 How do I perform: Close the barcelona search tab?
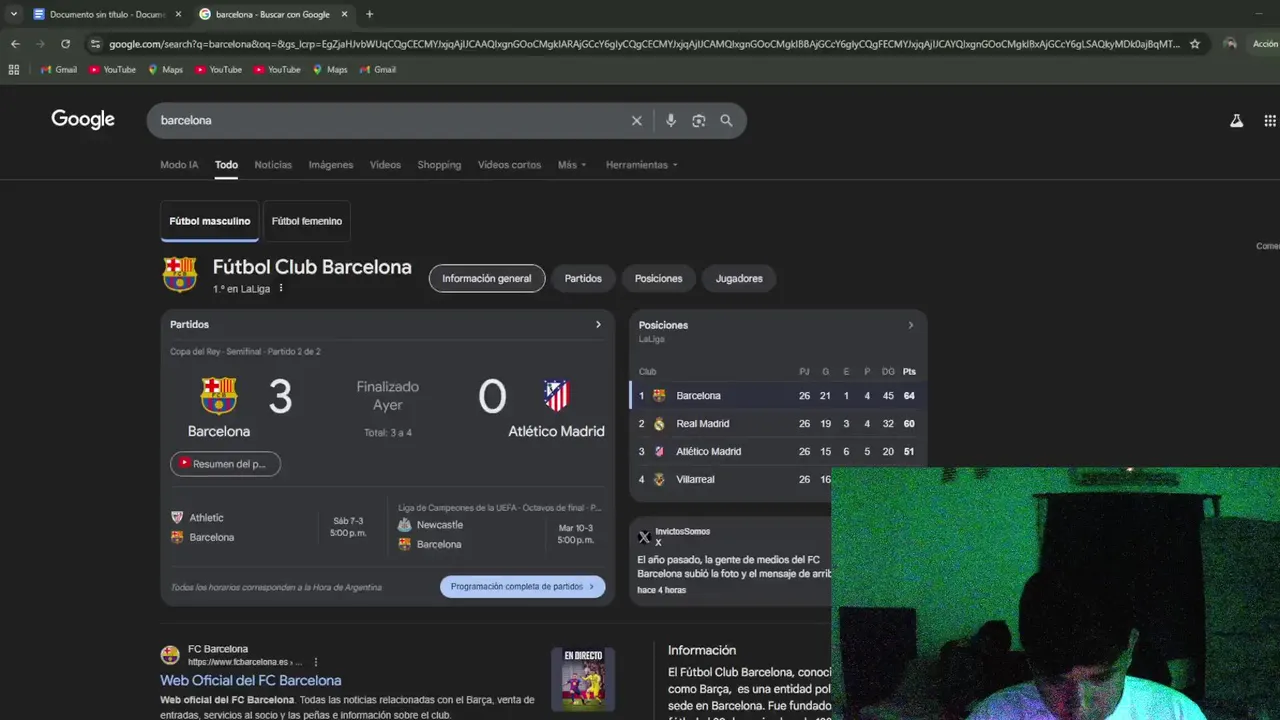coord(344,14)
